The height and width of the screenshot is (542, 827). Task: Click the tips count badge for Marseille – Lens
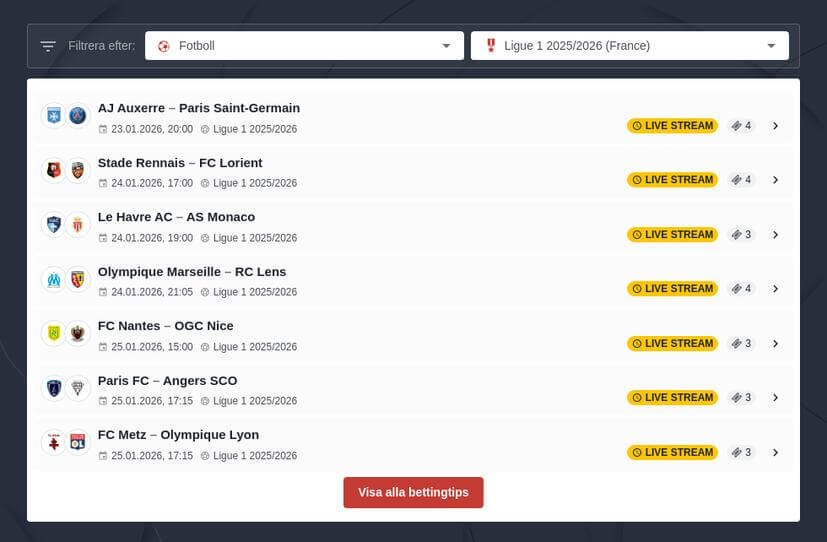[741, 289]
